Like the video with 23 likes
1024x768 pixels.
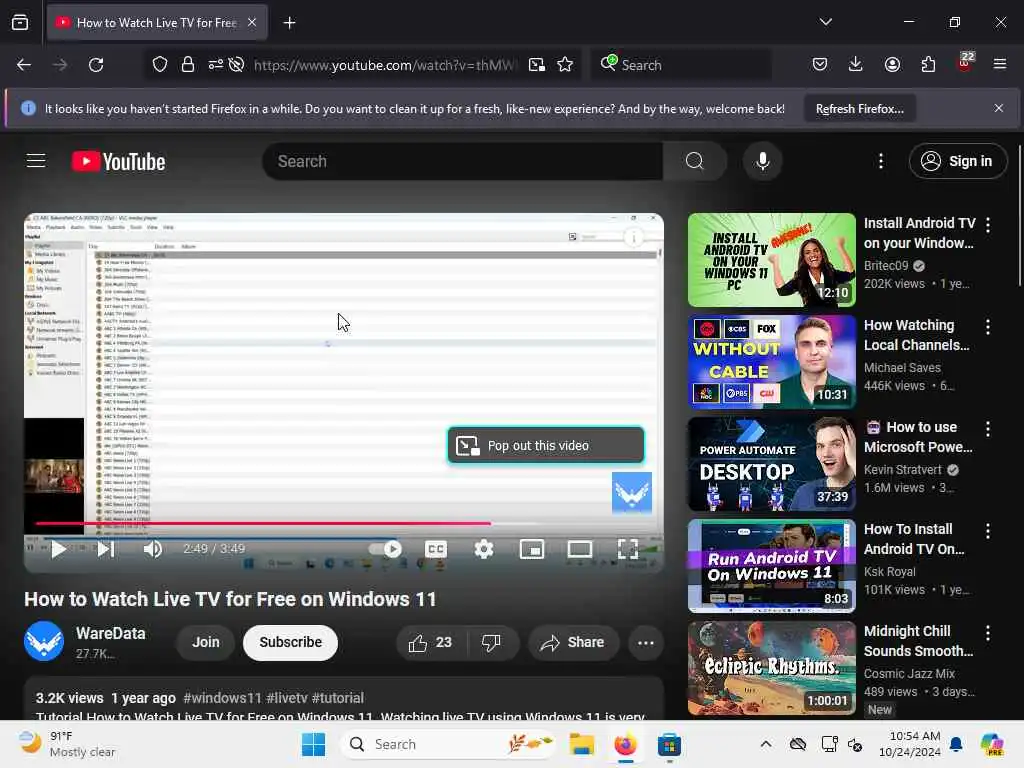pyautogui.click(x=432, y=643)
